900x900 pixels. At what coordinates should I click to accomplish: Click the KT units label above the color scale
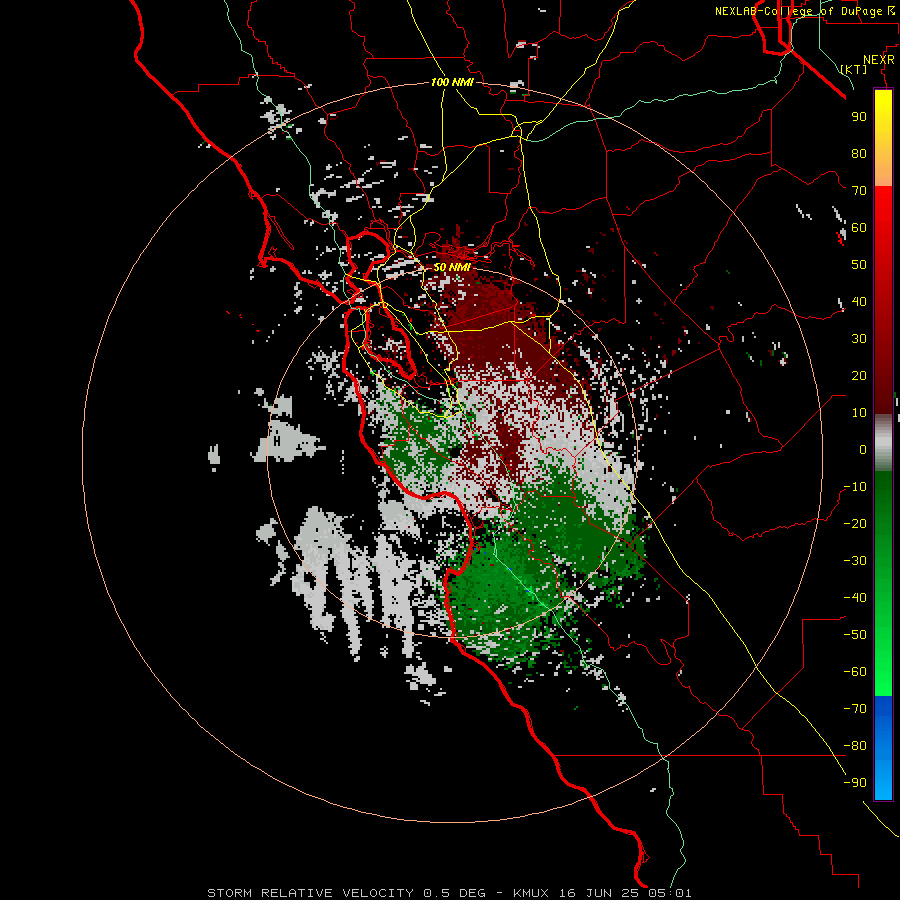pyautogui.click(x=854, y=69)
